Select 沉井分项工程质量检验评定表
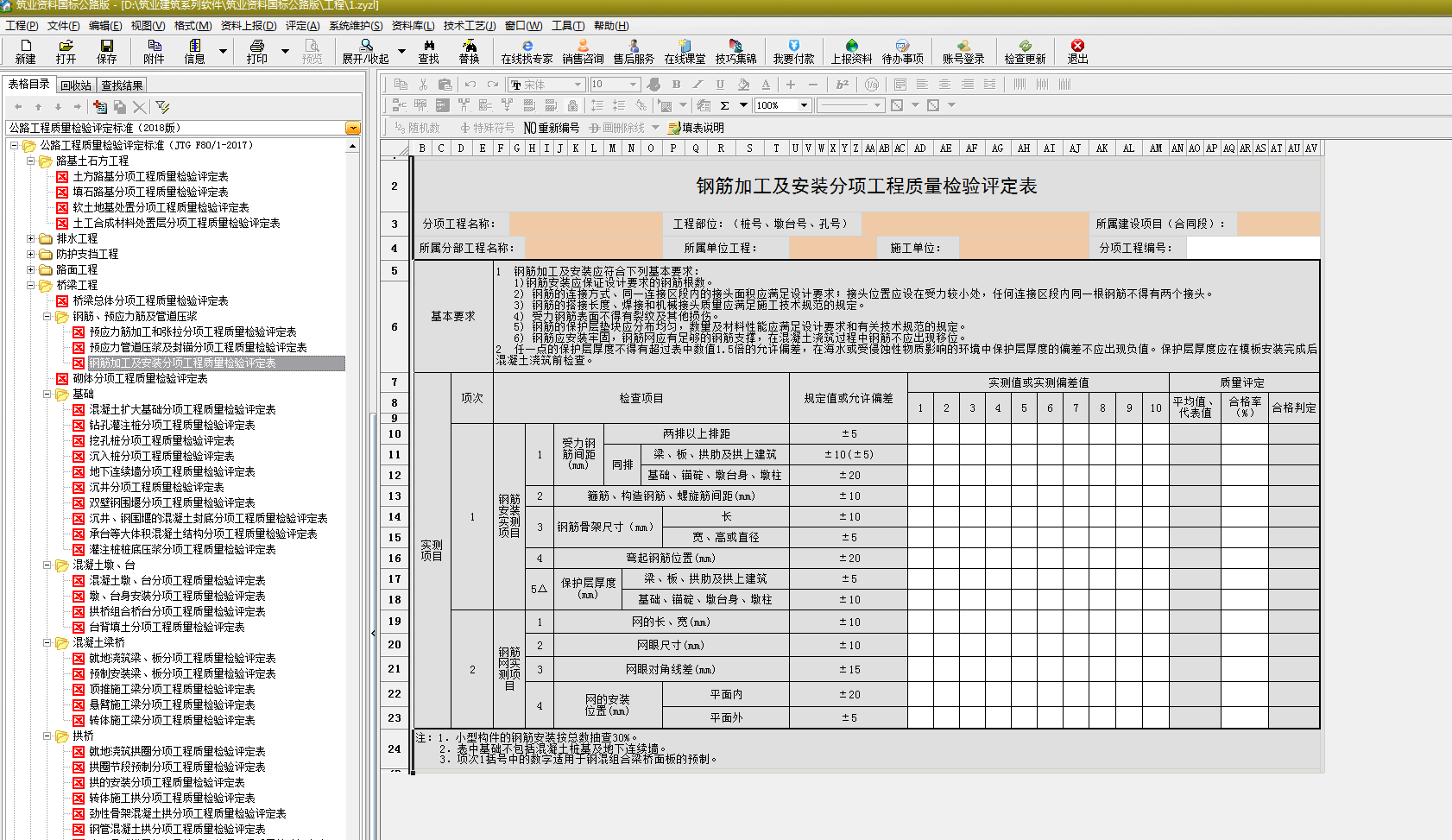 [156, 487]
